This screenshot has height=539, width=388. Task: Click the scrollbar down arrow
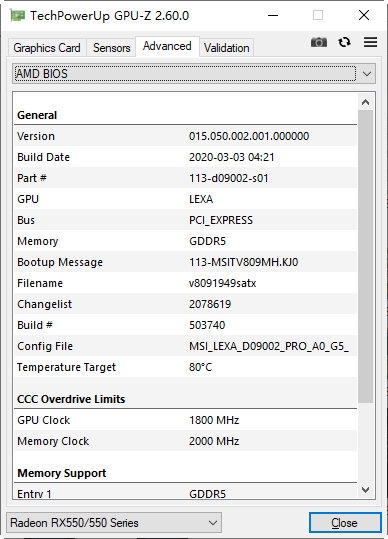(366, 490)
